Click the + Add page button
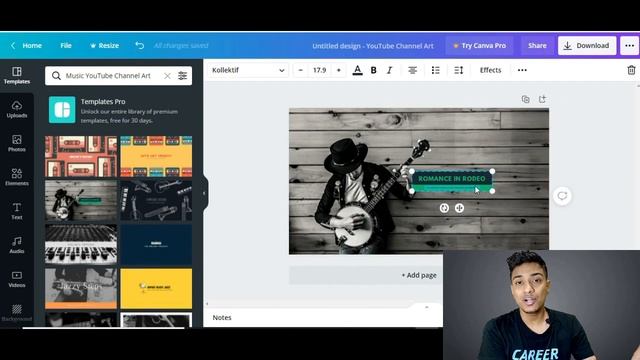Screen dimensions: 640x360 click(x=419, y=275)
